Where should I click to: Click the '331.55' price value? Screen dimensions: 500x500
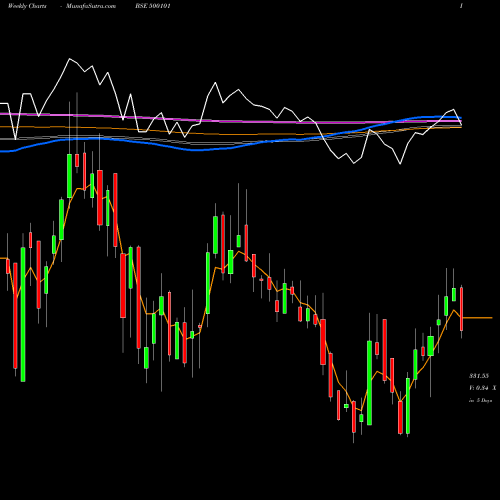(x=479, y=376)
